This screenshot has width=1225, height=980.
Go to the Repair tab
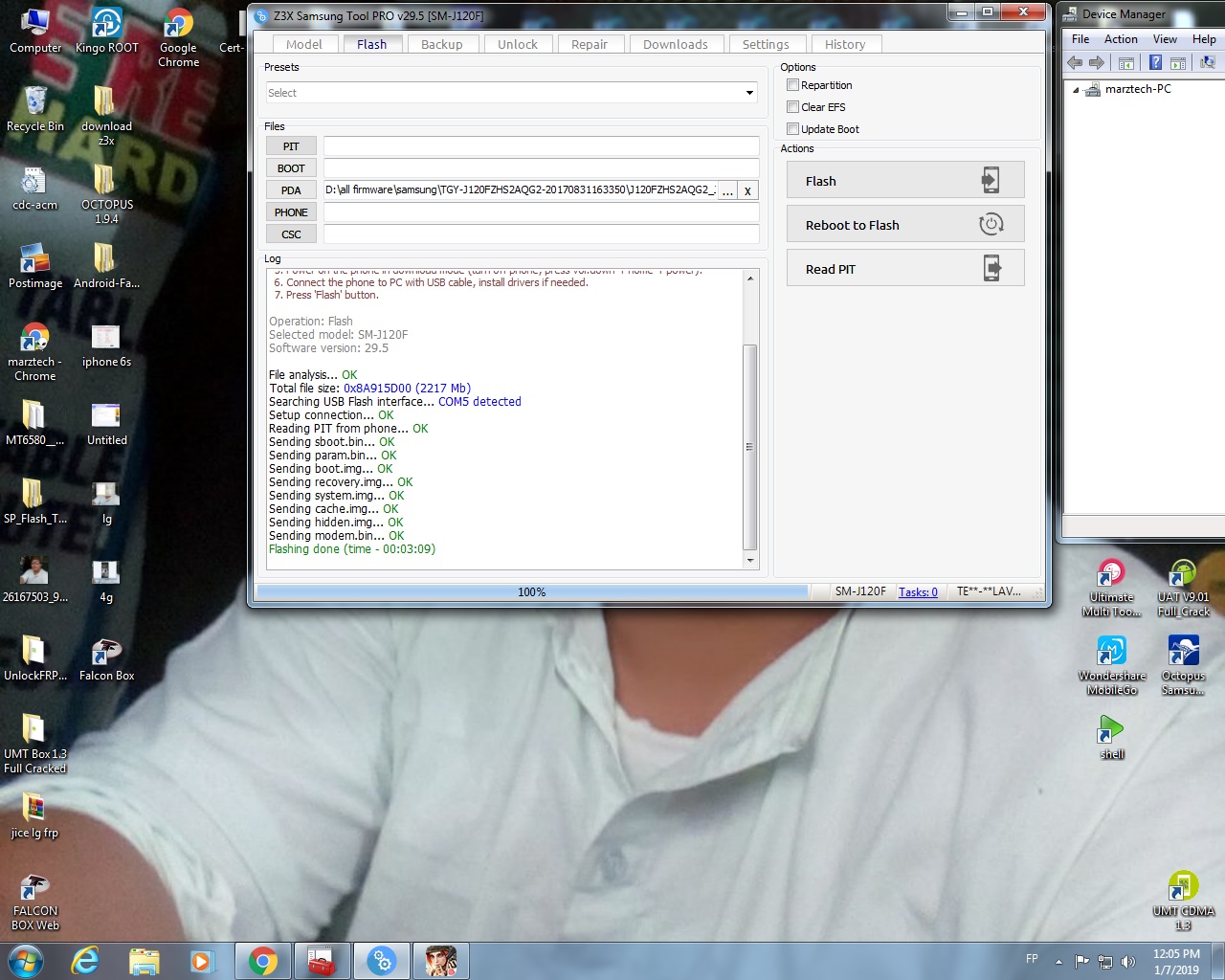tap(590, 44)
